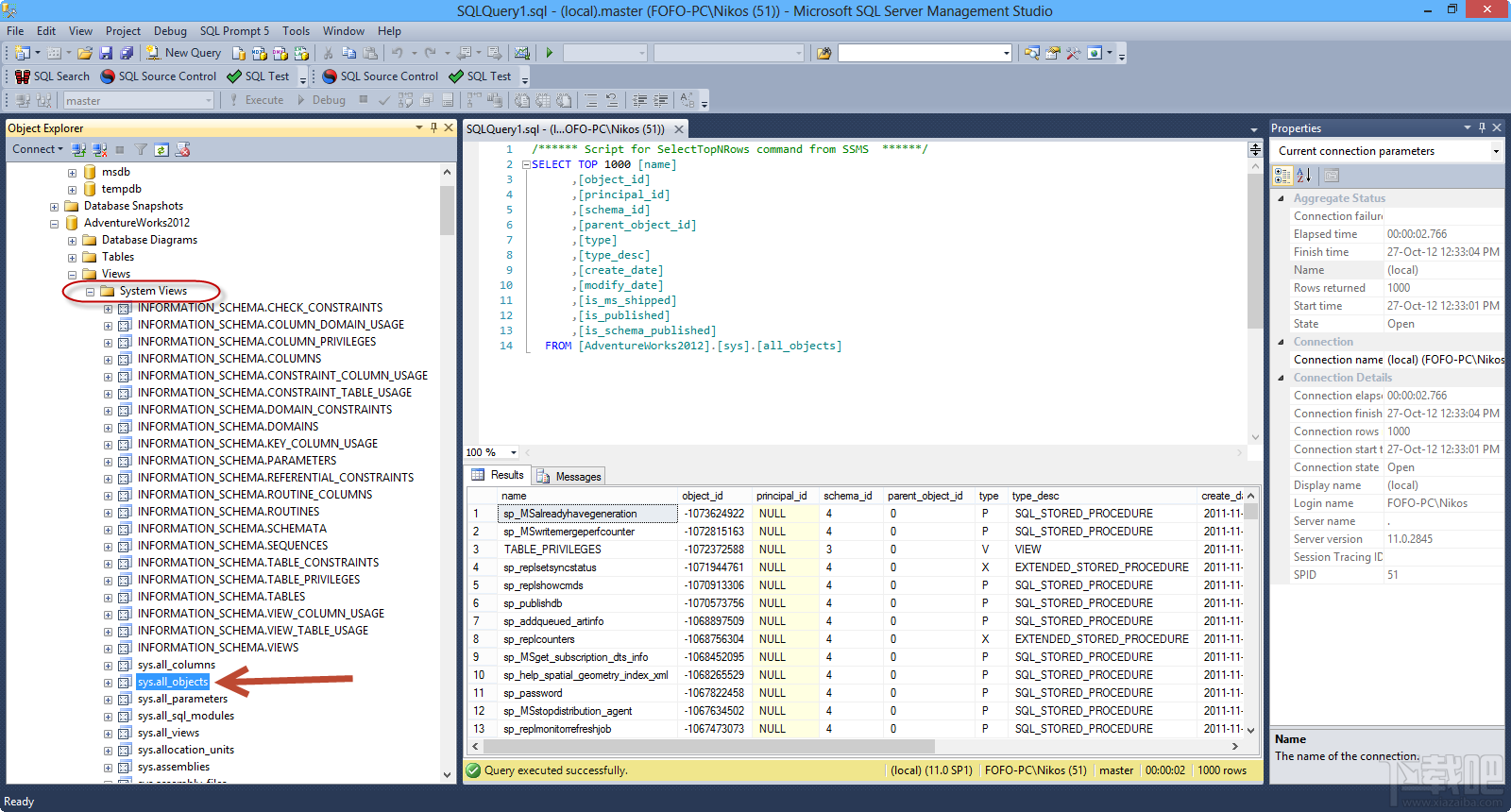The image size is (1511, 812).
Task: Expand the Database Snapshots node
Action: 54,207
